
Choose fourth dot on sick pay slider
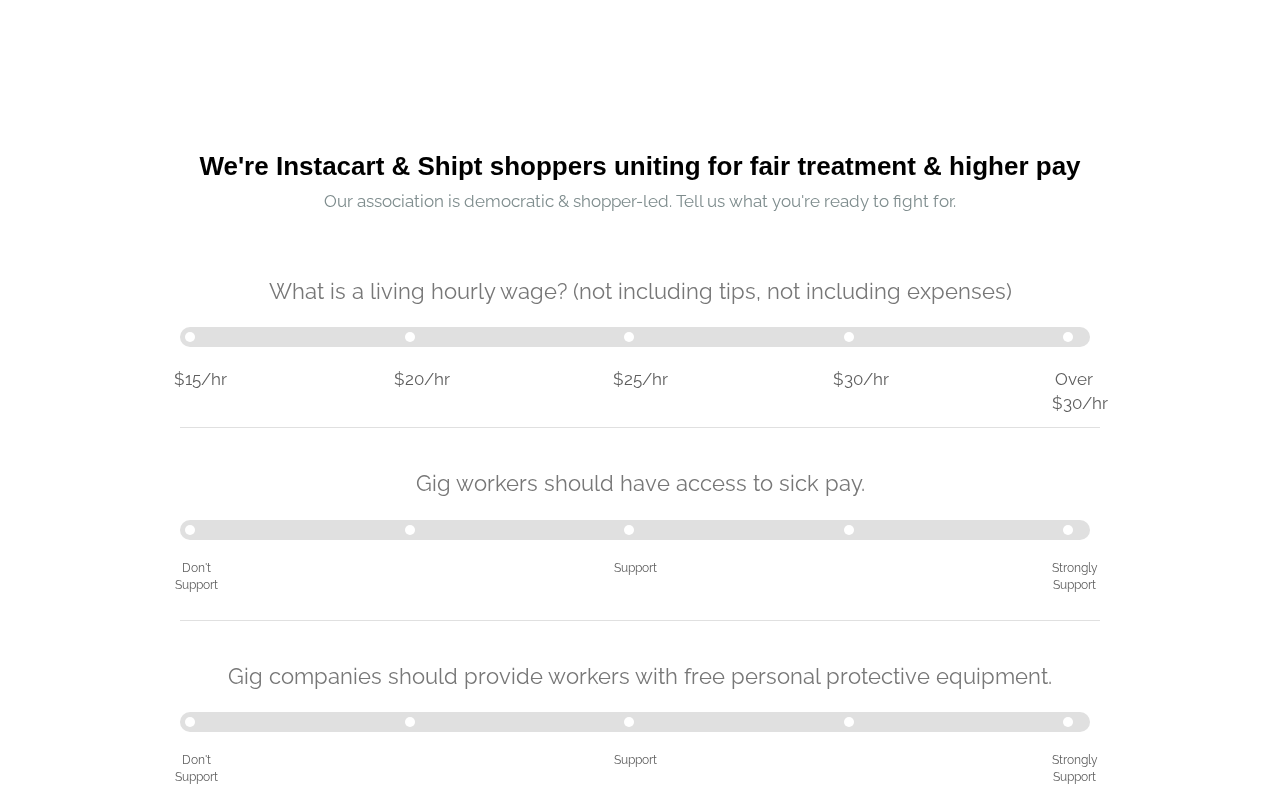(x=849, y=530)
